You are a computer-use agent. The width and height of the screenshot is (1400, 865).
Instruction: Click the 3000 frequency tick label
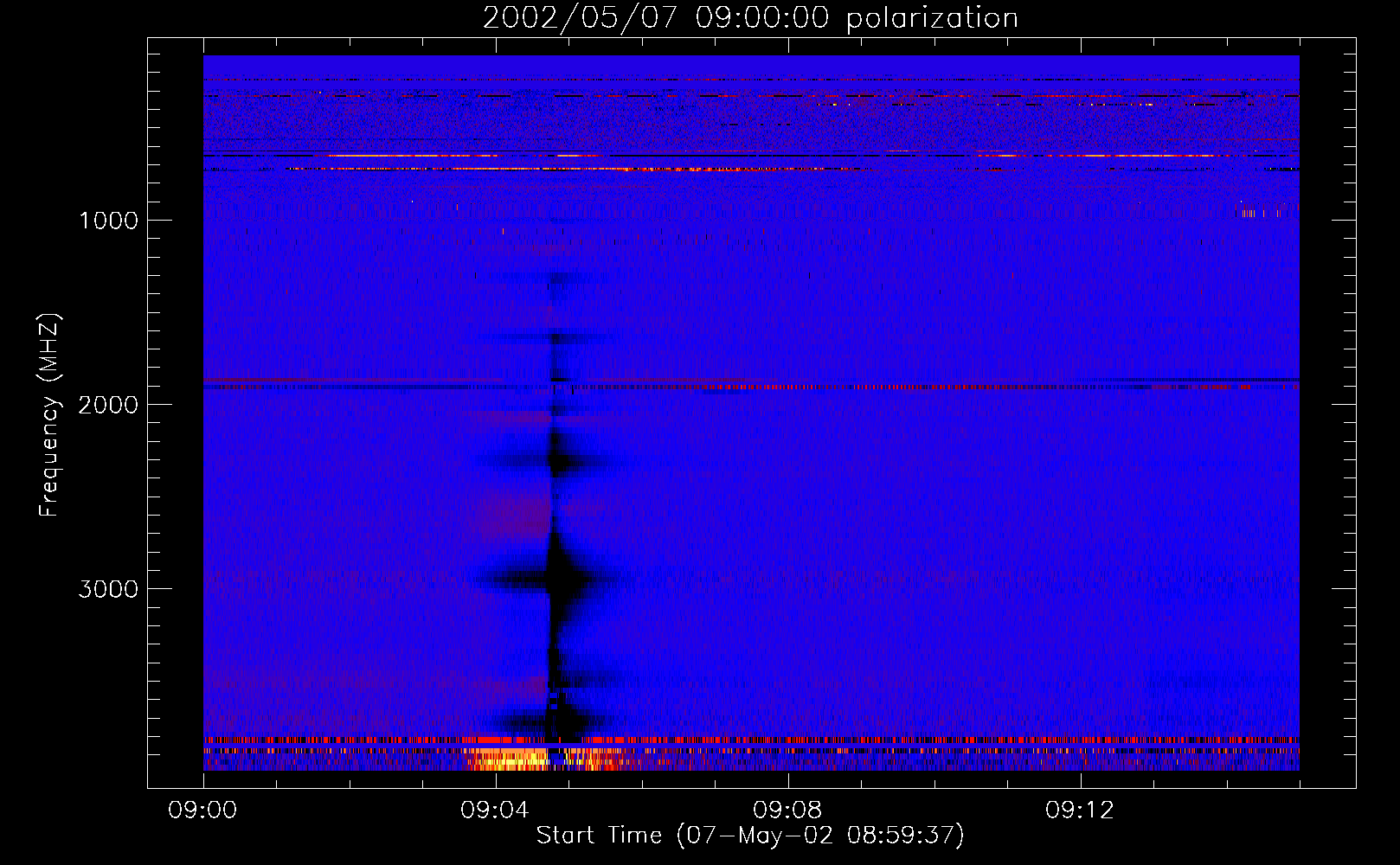pos(108,589)
